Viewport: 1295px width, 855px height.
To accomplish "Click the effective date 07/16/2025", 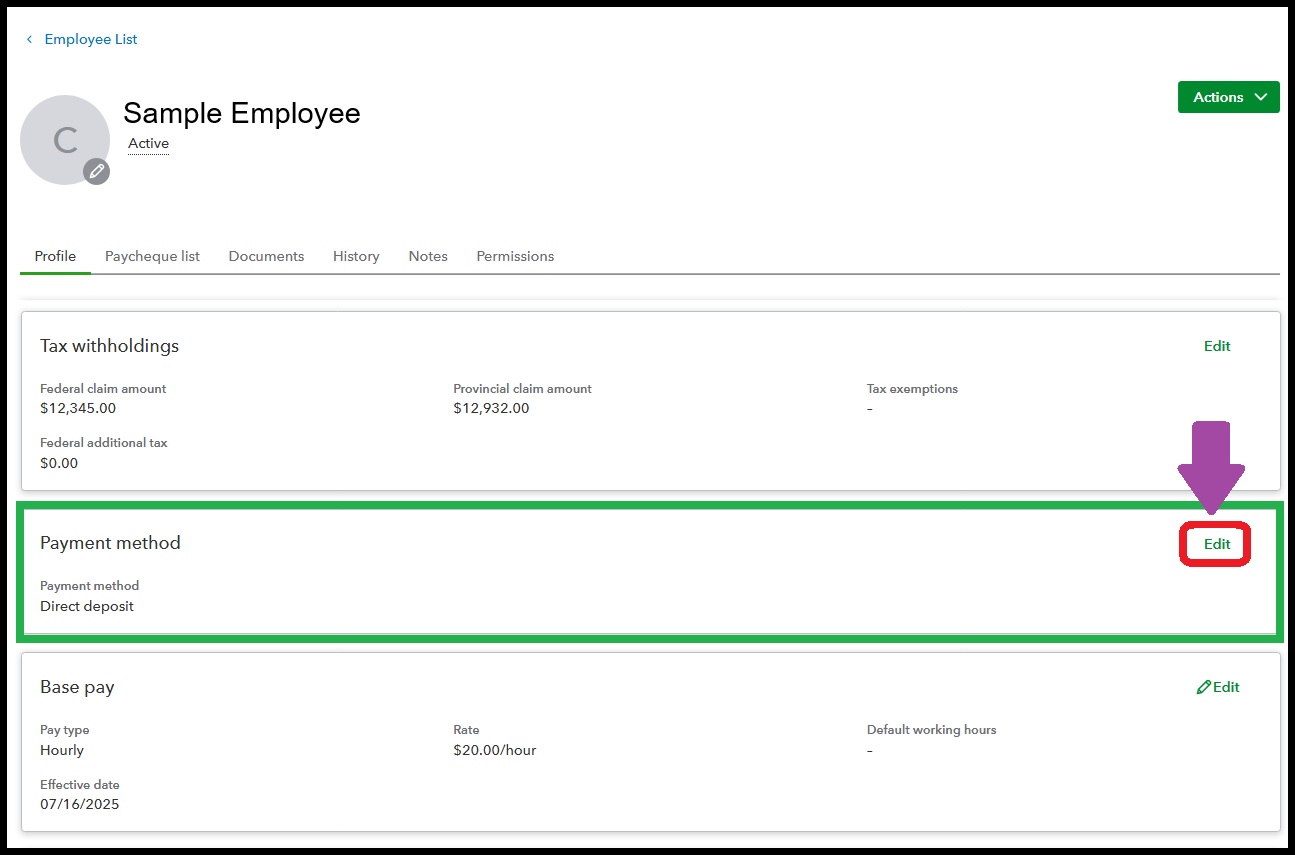I will click(79, 804).
